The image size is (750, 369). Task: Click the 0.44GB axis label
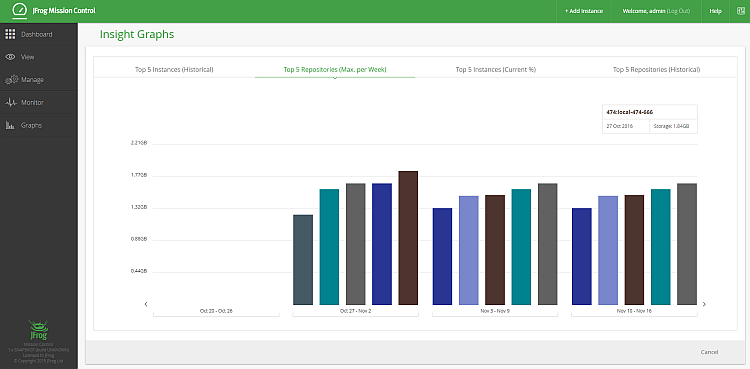pyautogui.click(x=138, y=271)
